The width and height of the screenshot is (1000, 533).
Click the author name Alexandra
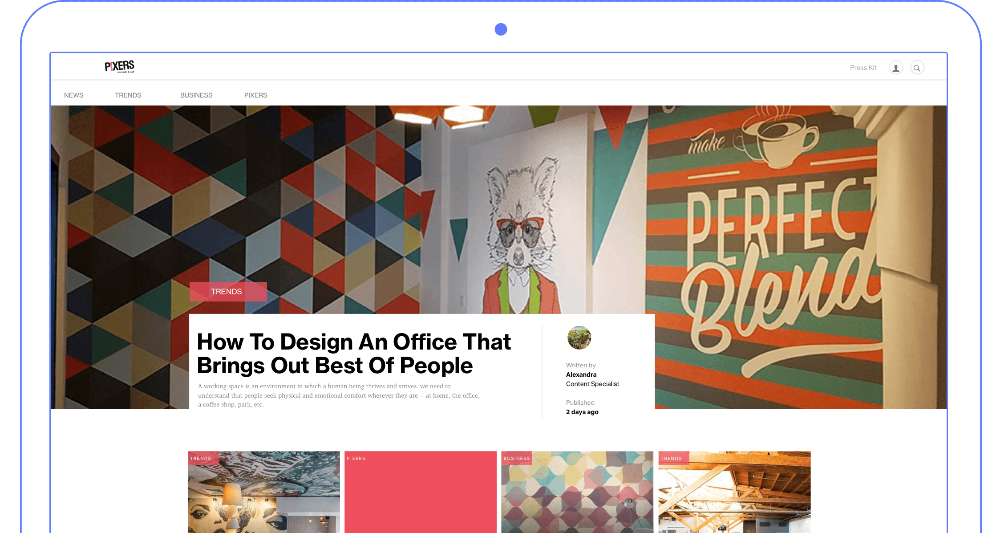(581, 375)
